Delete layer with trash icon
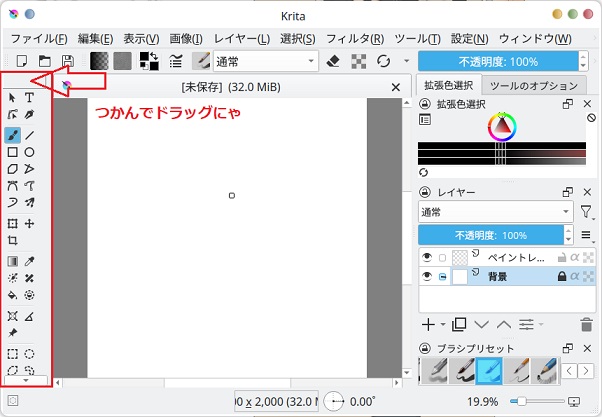The image size is (602, 417). pos(586,324)
